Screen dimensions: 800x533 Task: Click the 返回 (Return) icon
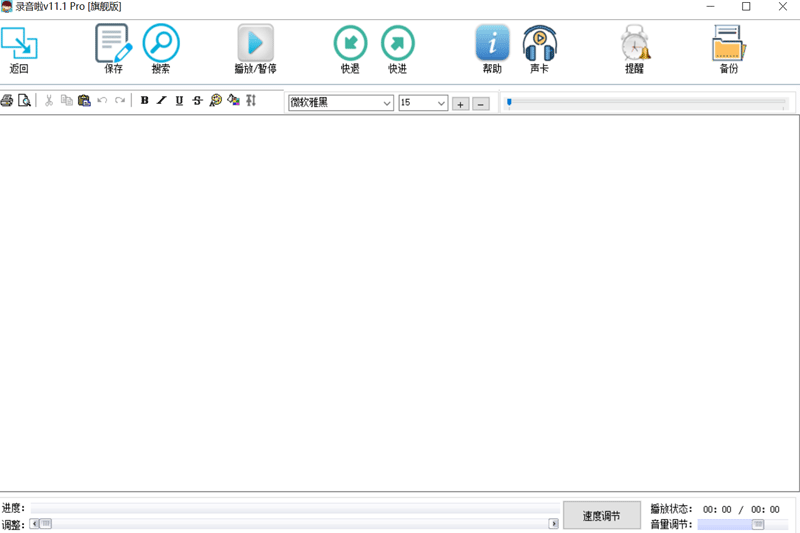pyautogui.click(x=19, y=44)
